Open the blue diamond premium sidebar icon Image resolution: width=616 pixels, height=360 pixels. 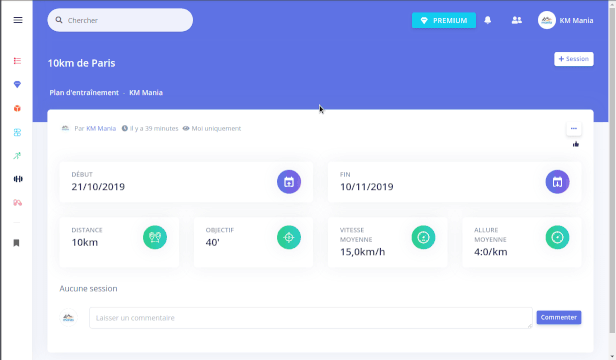(17, 84)
